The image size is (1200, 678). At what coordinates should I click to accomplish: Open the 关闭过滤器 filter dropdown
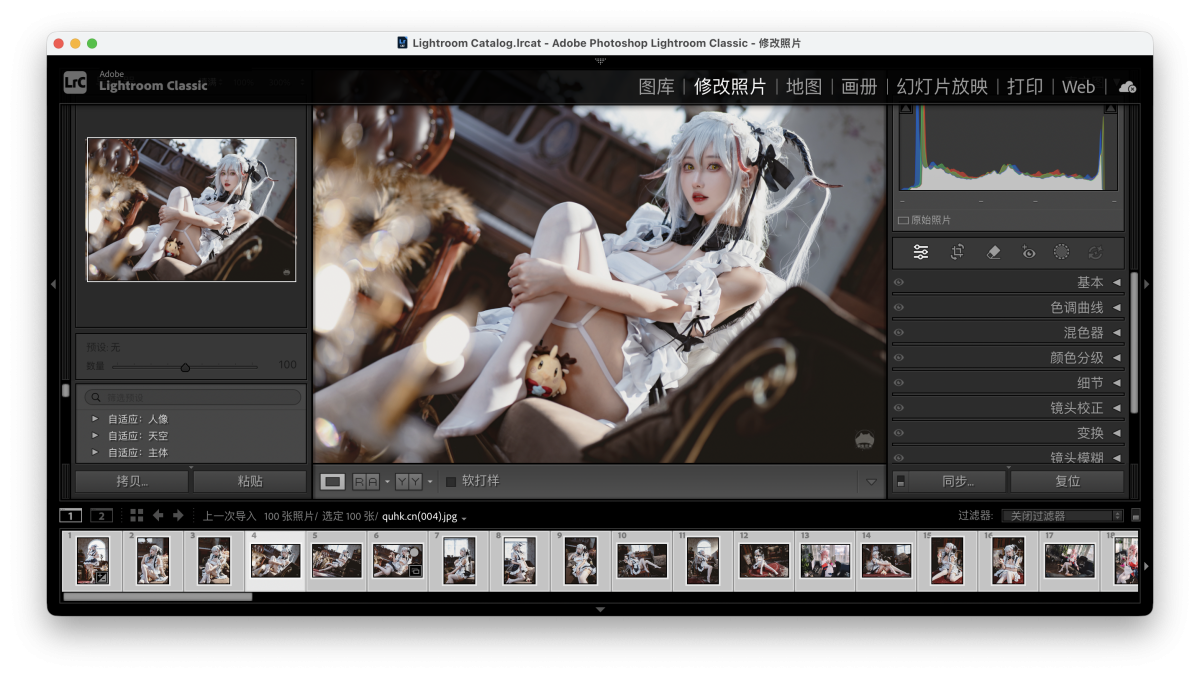tap(1062, 516)
